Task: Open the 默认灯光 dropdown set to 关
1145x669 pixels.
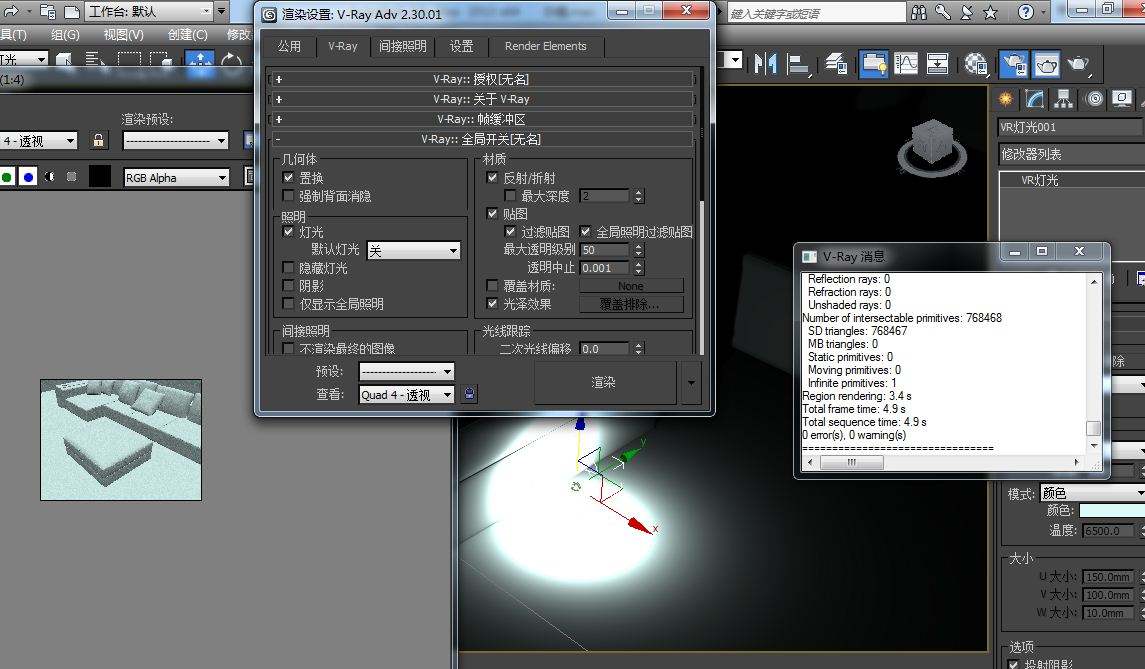Action: point(413,251)
